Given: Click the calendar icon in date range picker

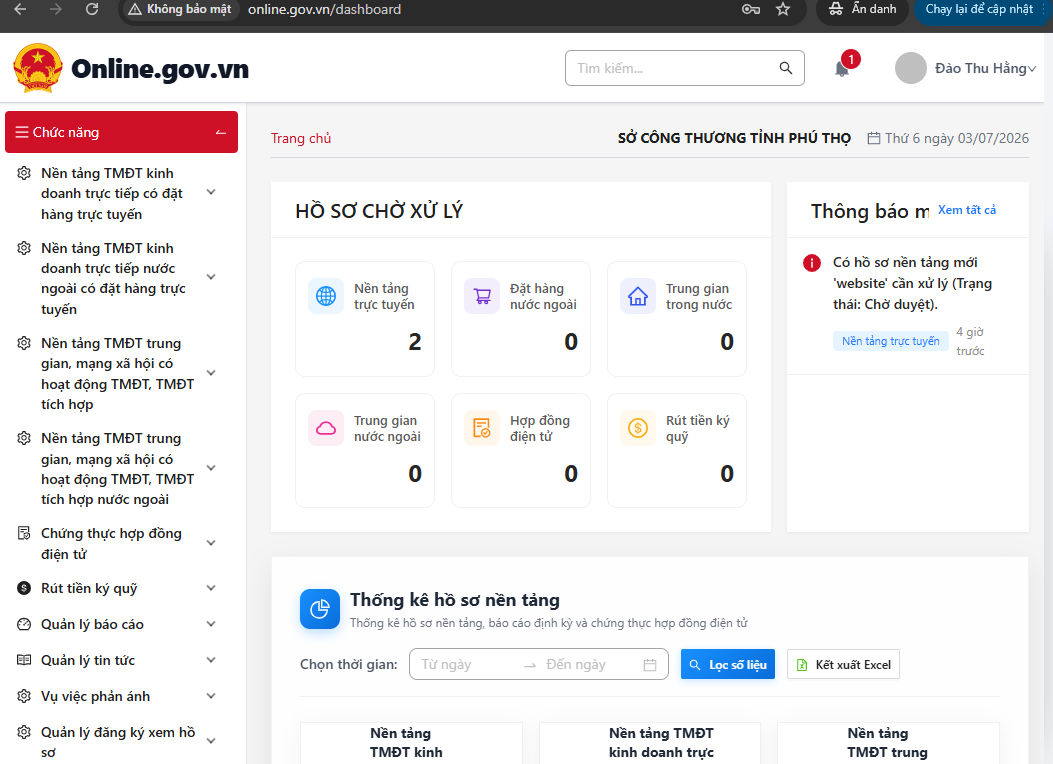Looking at the screenshot, I should (x=650, y=665).
